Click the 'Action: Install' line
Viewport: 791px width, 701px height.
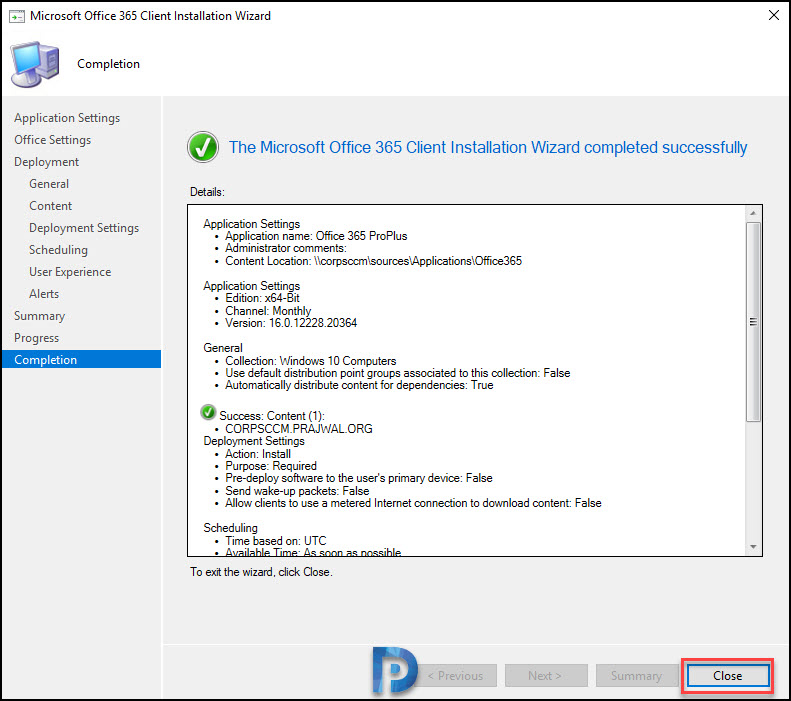click(x=258, y=454)
